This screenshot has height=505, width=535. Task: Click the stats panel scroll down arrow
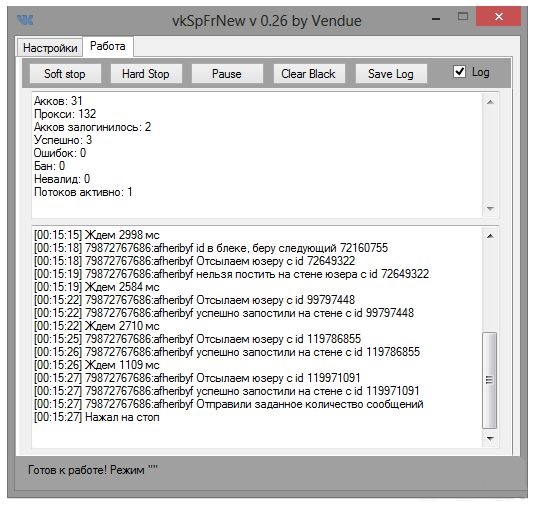490,208
